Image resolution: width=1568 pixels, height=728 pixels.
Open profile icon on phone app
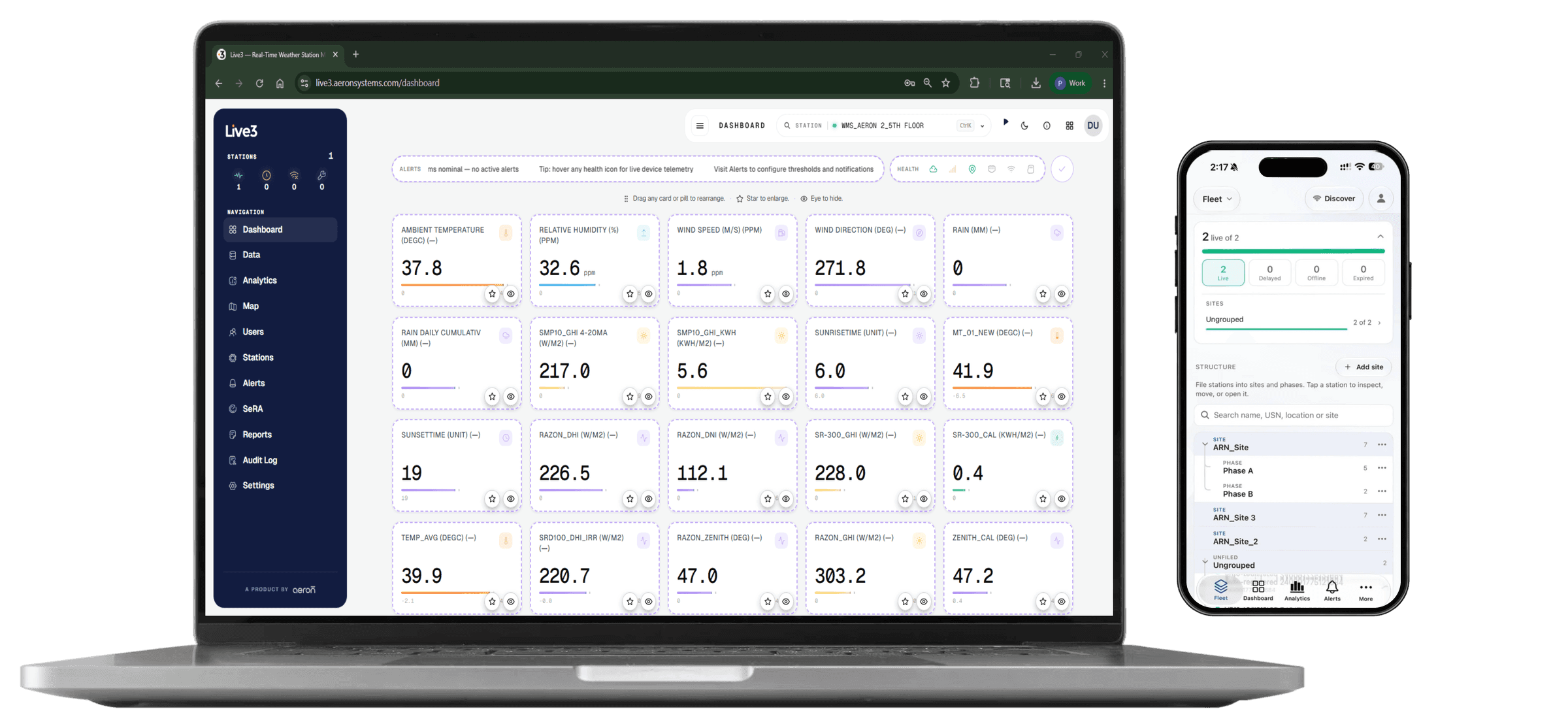point(1380,199)
